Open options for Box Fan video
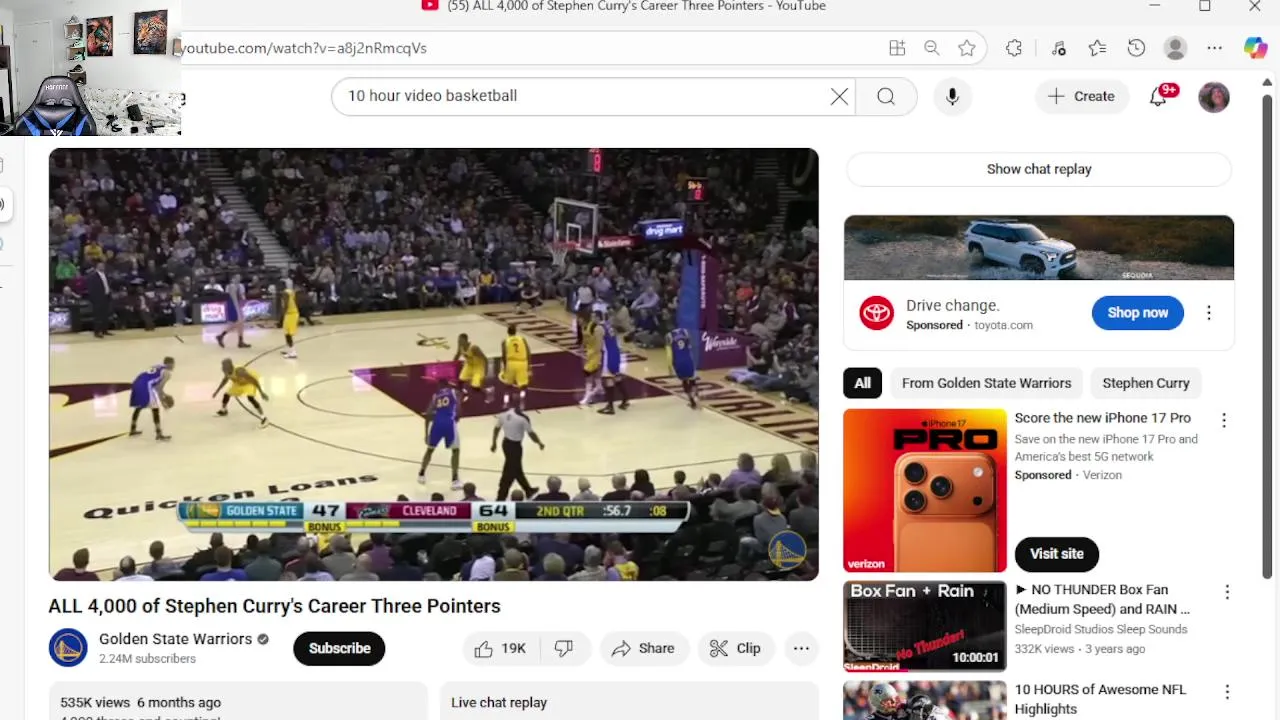 point(1227,592)
